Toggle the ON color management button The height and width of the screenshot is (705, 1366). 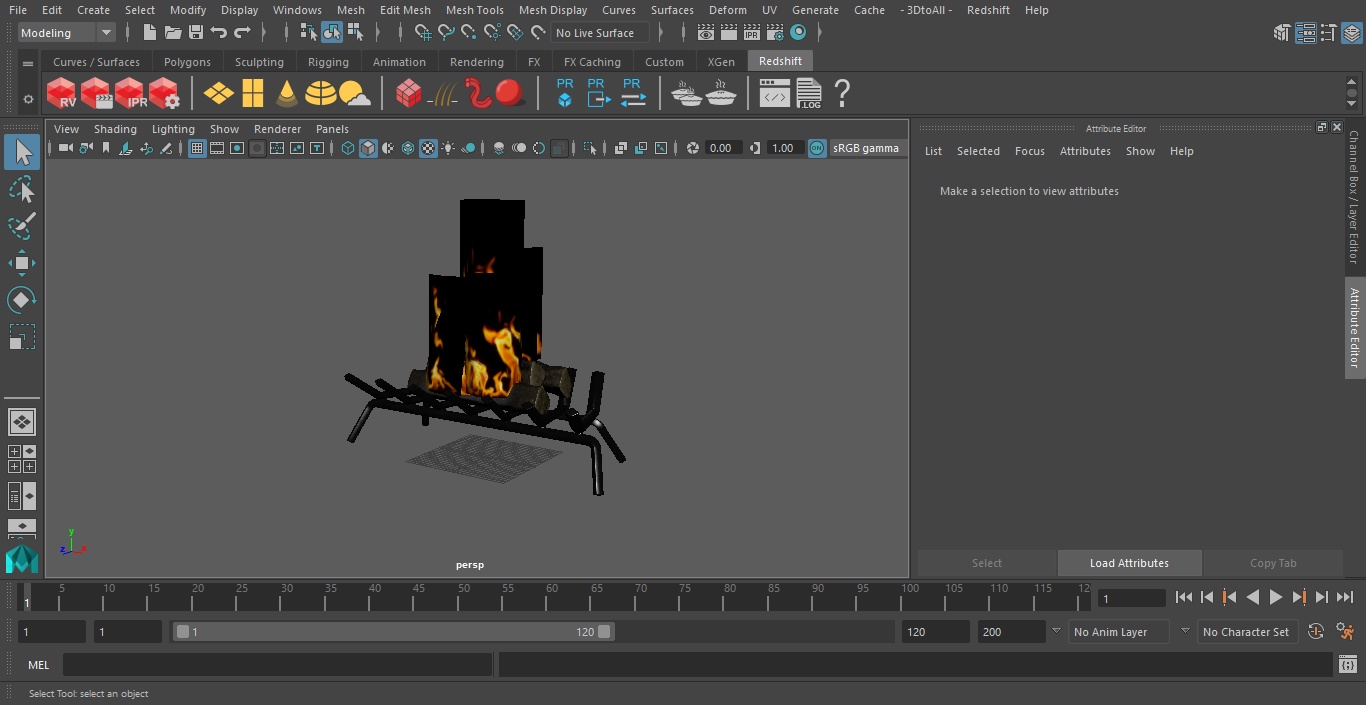click(817, 148)
